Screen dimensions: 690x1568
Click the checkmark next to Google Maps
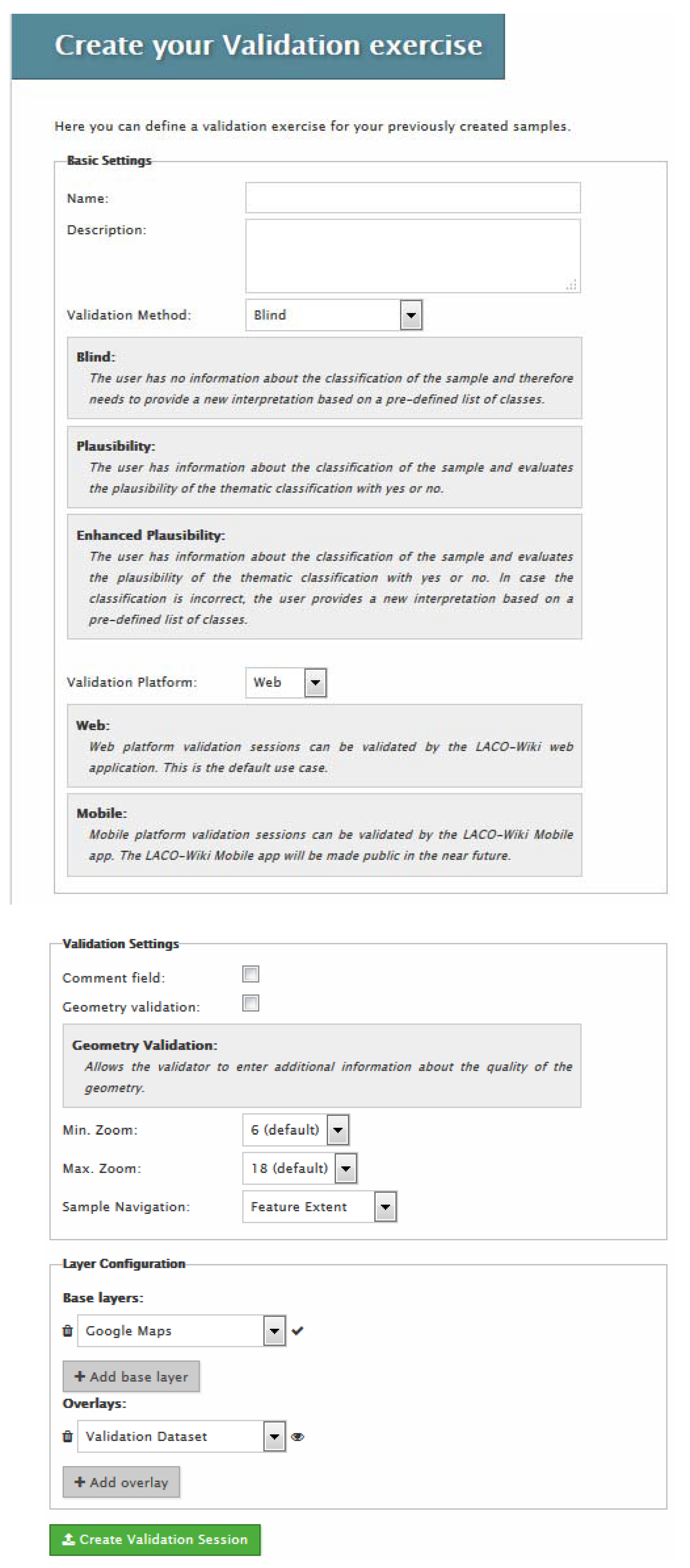(297, 1330)
